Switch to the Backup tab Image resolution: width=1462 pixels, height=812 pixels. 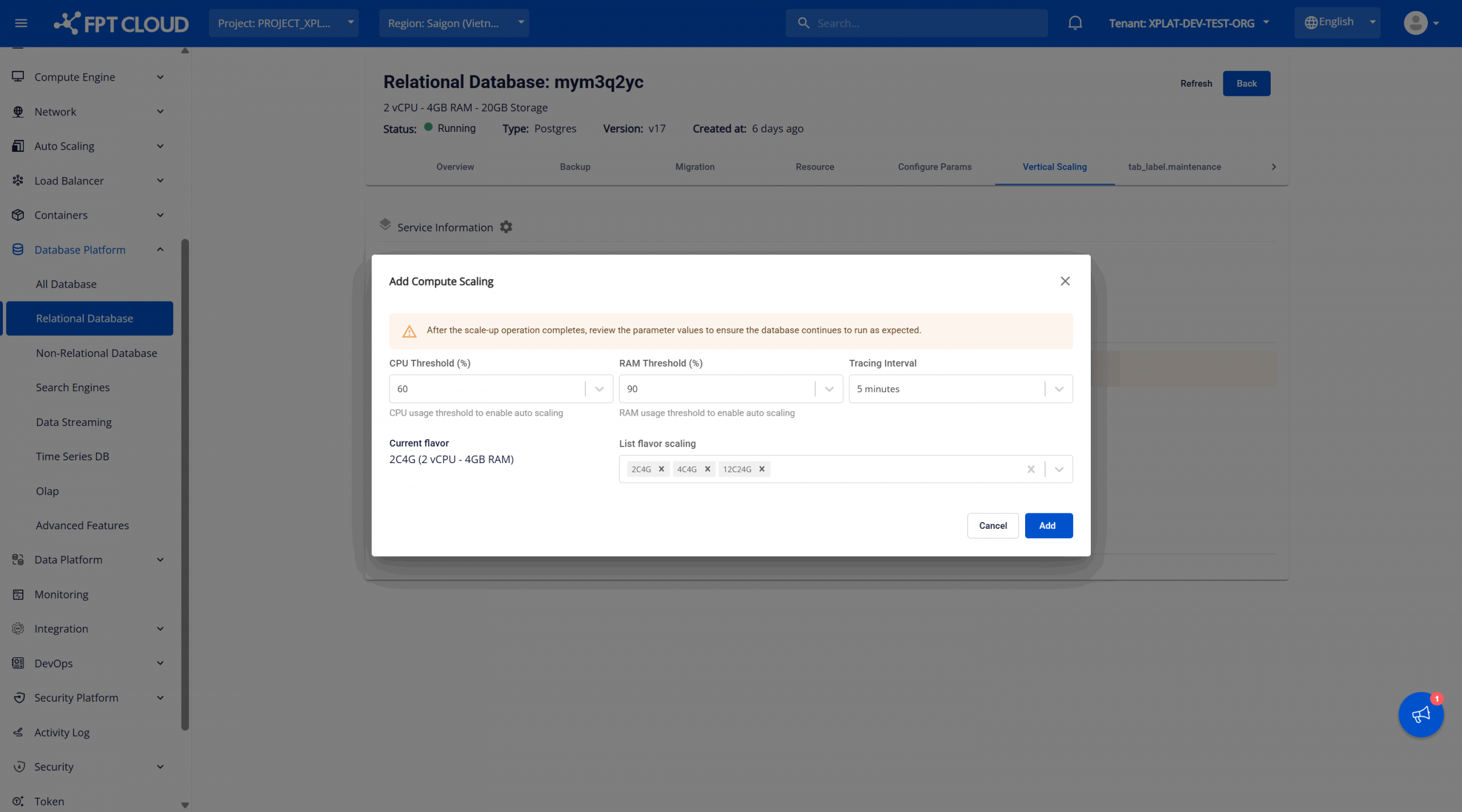575,167
